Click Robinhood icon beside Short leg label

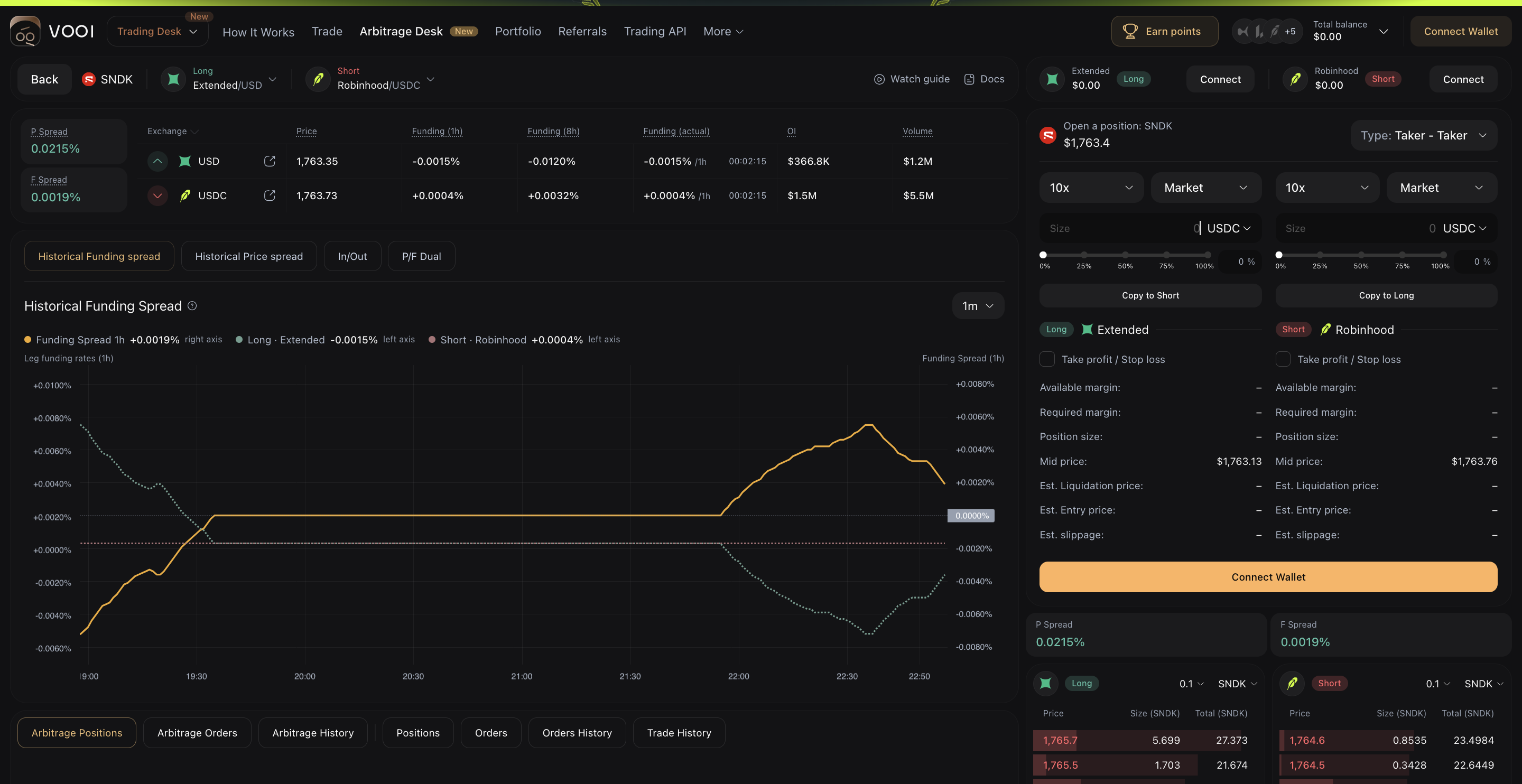click(x=1325, y=329)
